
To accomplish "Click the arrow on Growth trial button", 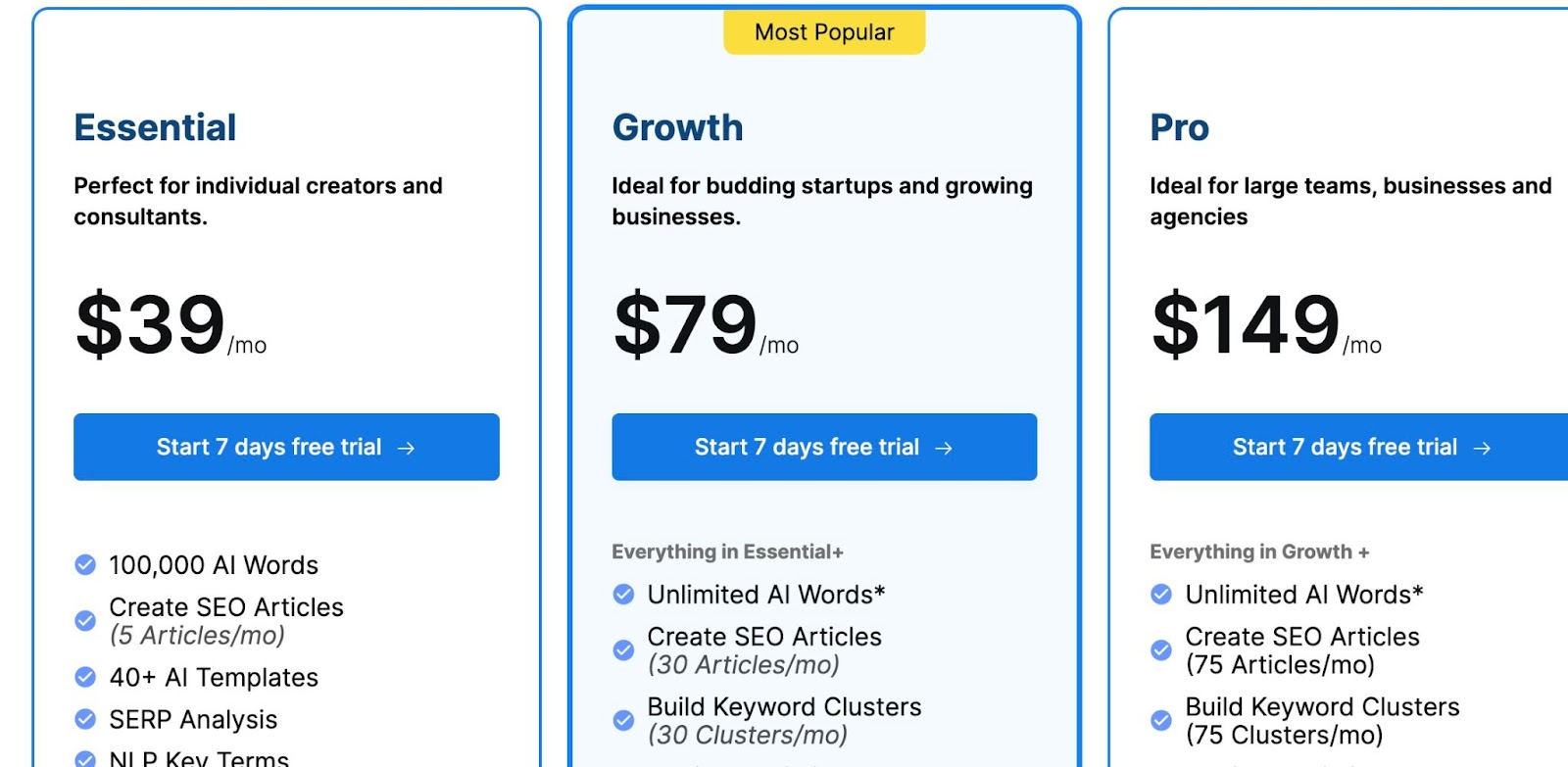I will coord(944,448).
